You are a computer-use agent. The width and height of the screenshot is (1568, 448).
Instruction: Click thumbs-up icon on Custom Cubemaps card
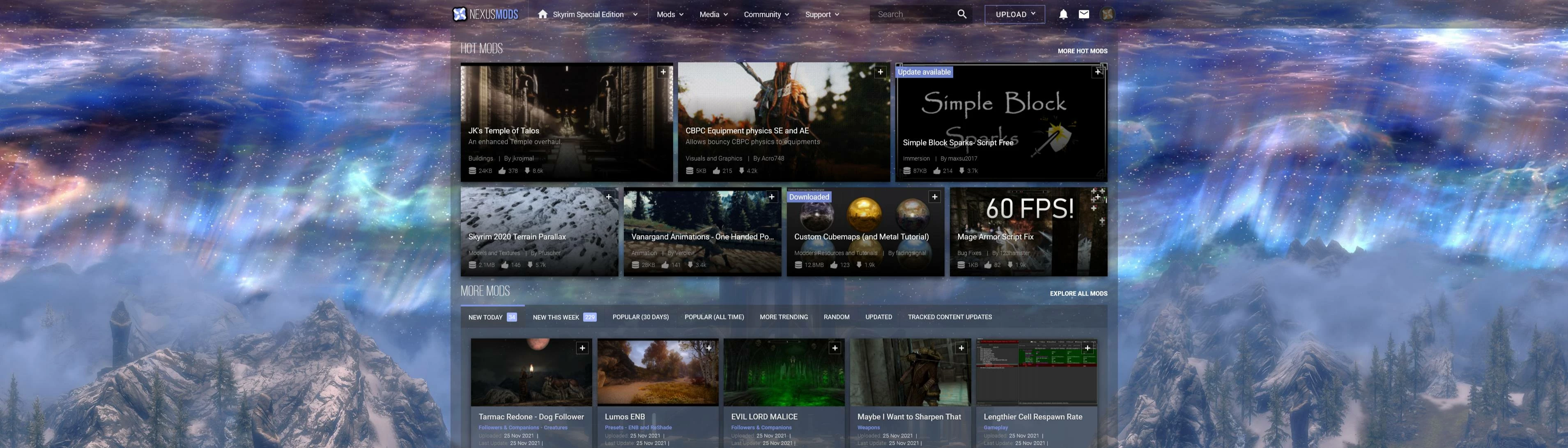click(834, 265)
